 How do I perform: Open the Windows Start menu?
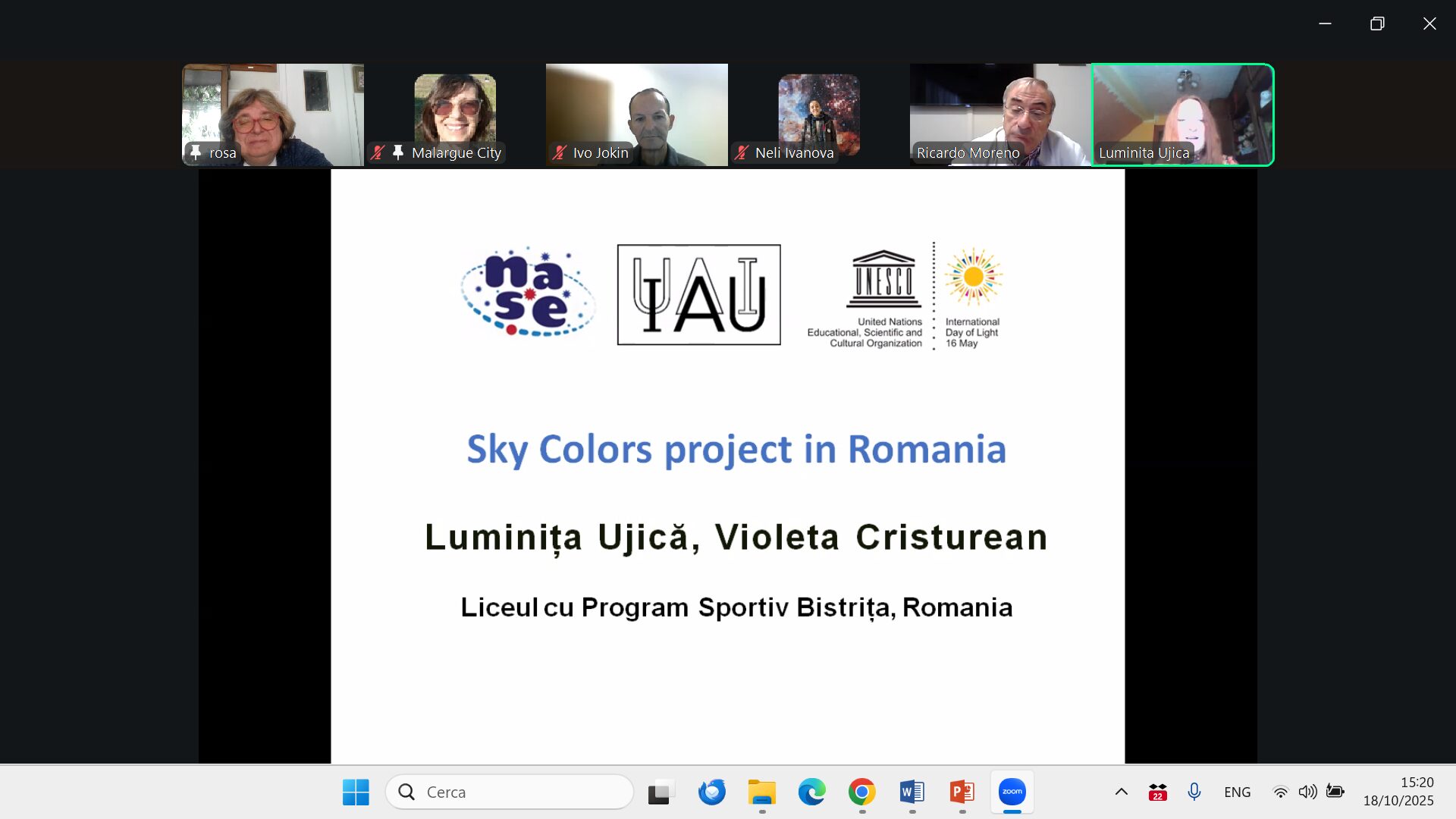[x=356, y=792]
